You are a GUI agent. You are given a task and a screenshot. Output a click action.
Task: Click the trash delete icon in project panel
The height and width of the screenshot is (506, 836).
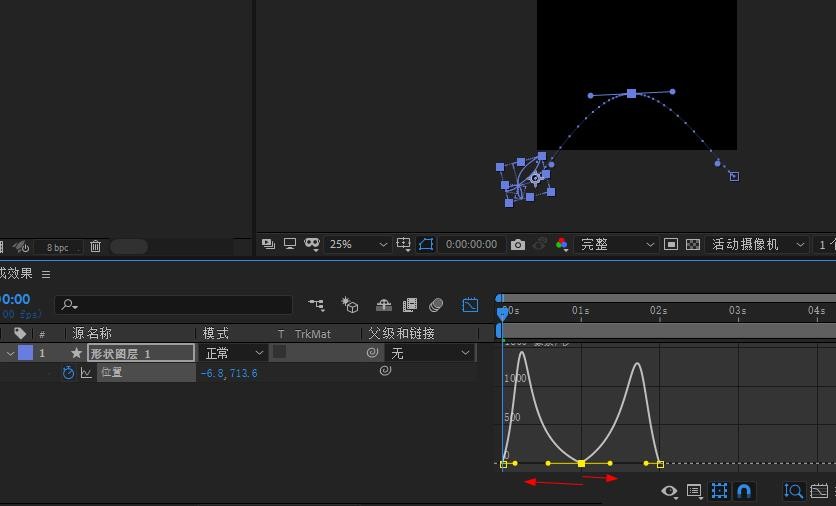95,246
